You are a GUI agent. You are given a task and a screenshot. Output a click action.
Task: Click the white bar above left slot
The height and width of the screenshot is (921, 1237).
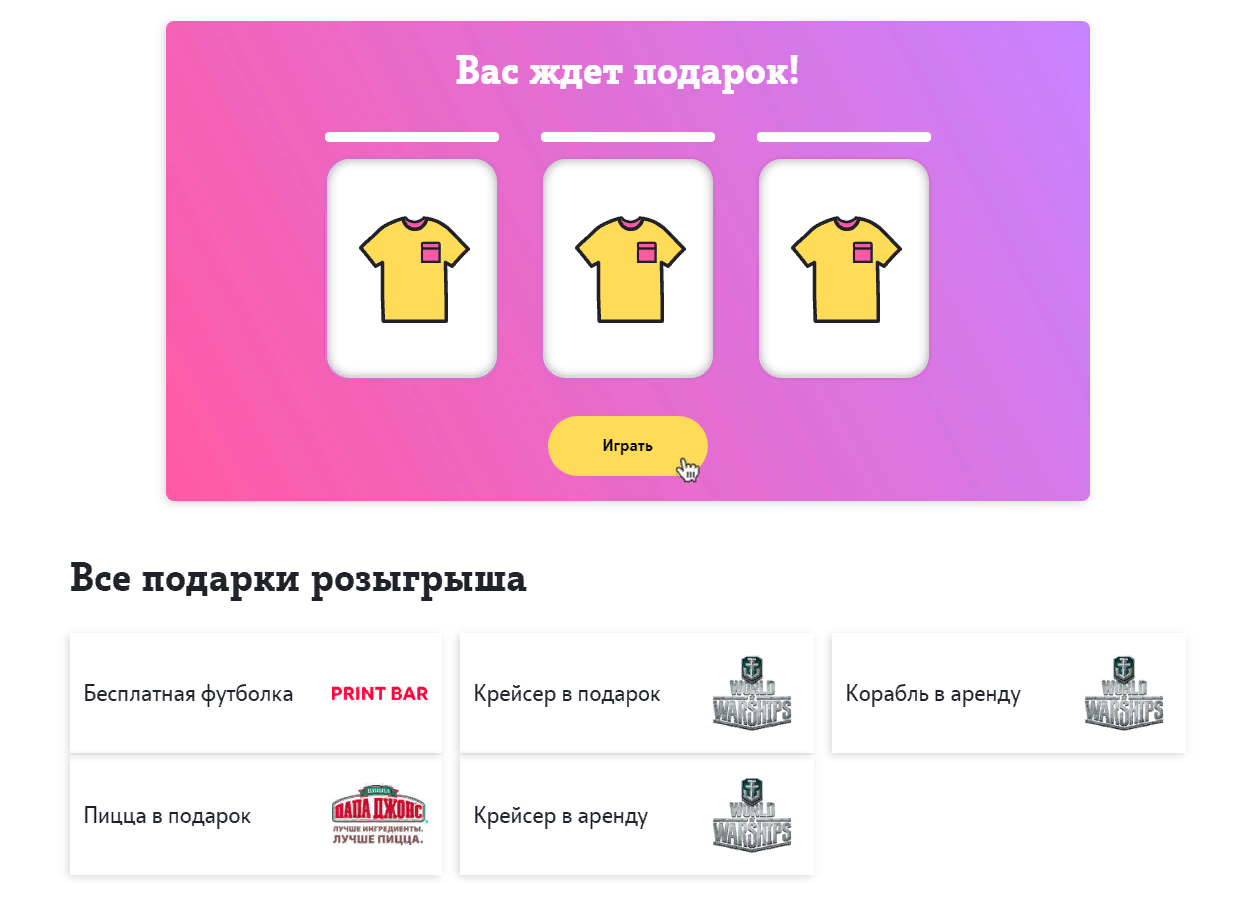[x=412, y=137]
